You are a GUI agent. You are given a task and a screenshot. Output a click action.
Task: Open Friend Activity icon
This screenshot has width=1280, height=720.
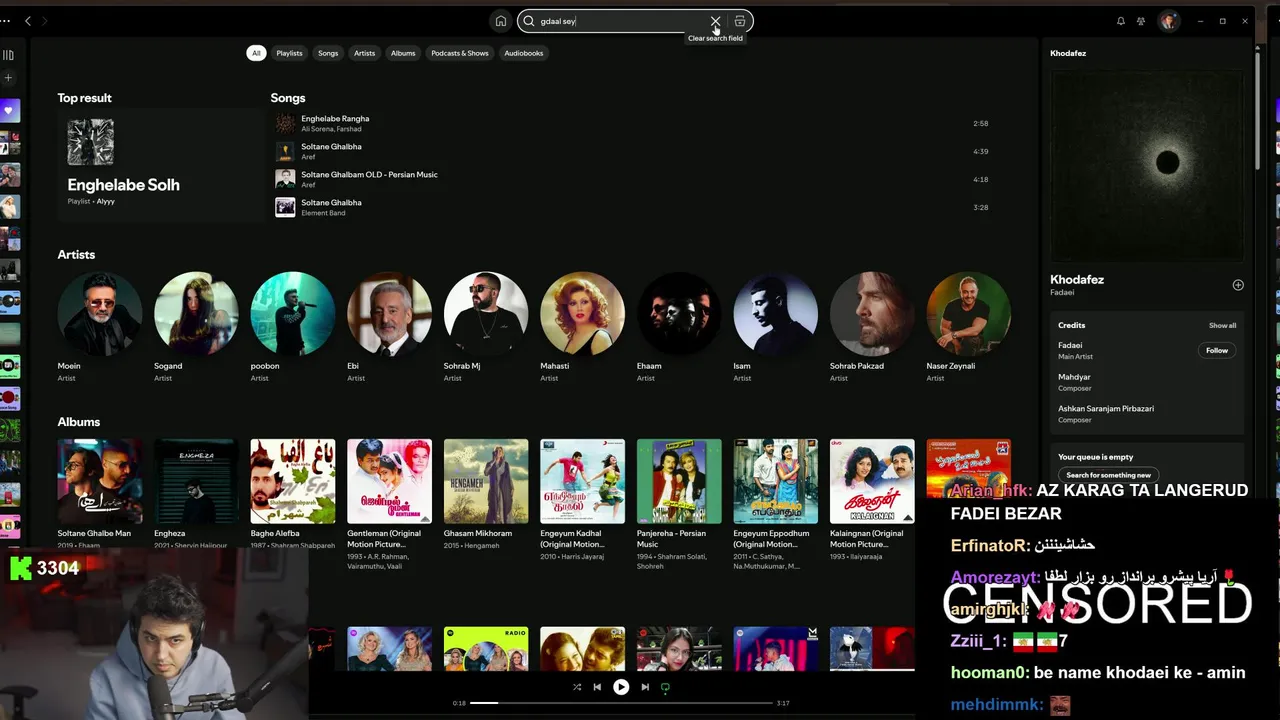click(x=1141, y=21)
